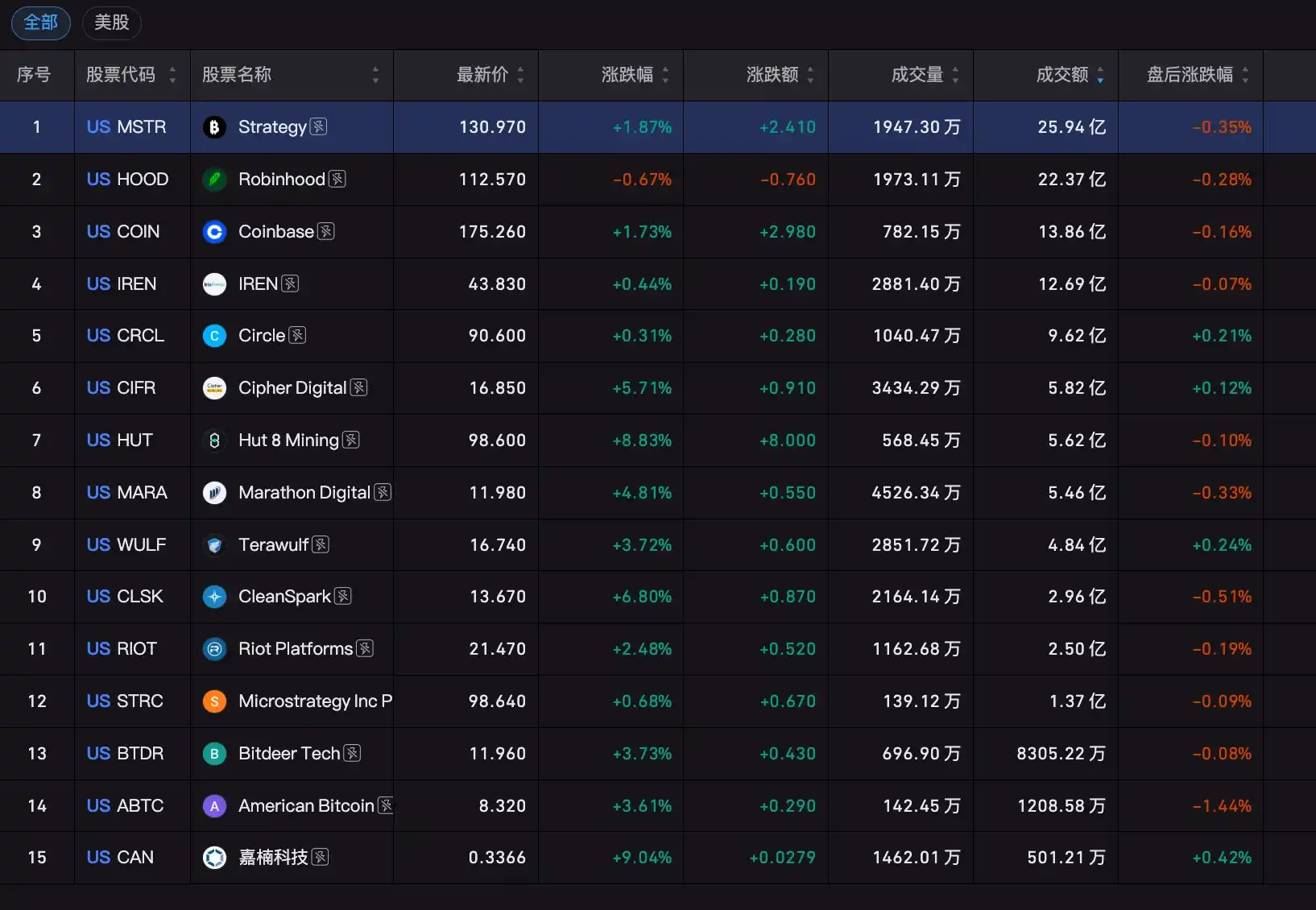Sort by 股票名称 column arrows
Image resolution: width=1316 pixels, height=910 pixels.
(x=375, y=75)
